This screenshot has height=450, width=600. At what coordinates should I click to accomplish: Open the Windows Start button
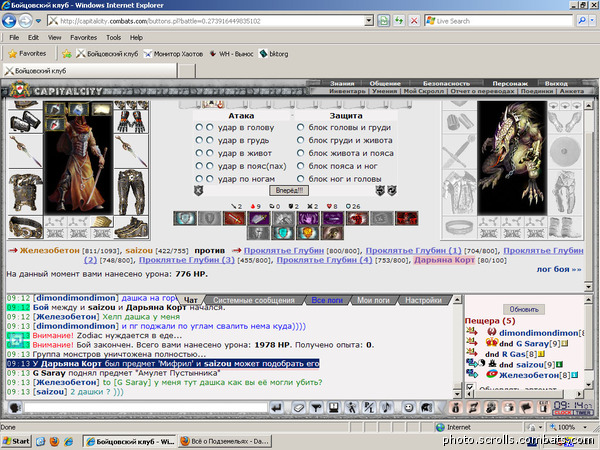(x=16, y=441)
